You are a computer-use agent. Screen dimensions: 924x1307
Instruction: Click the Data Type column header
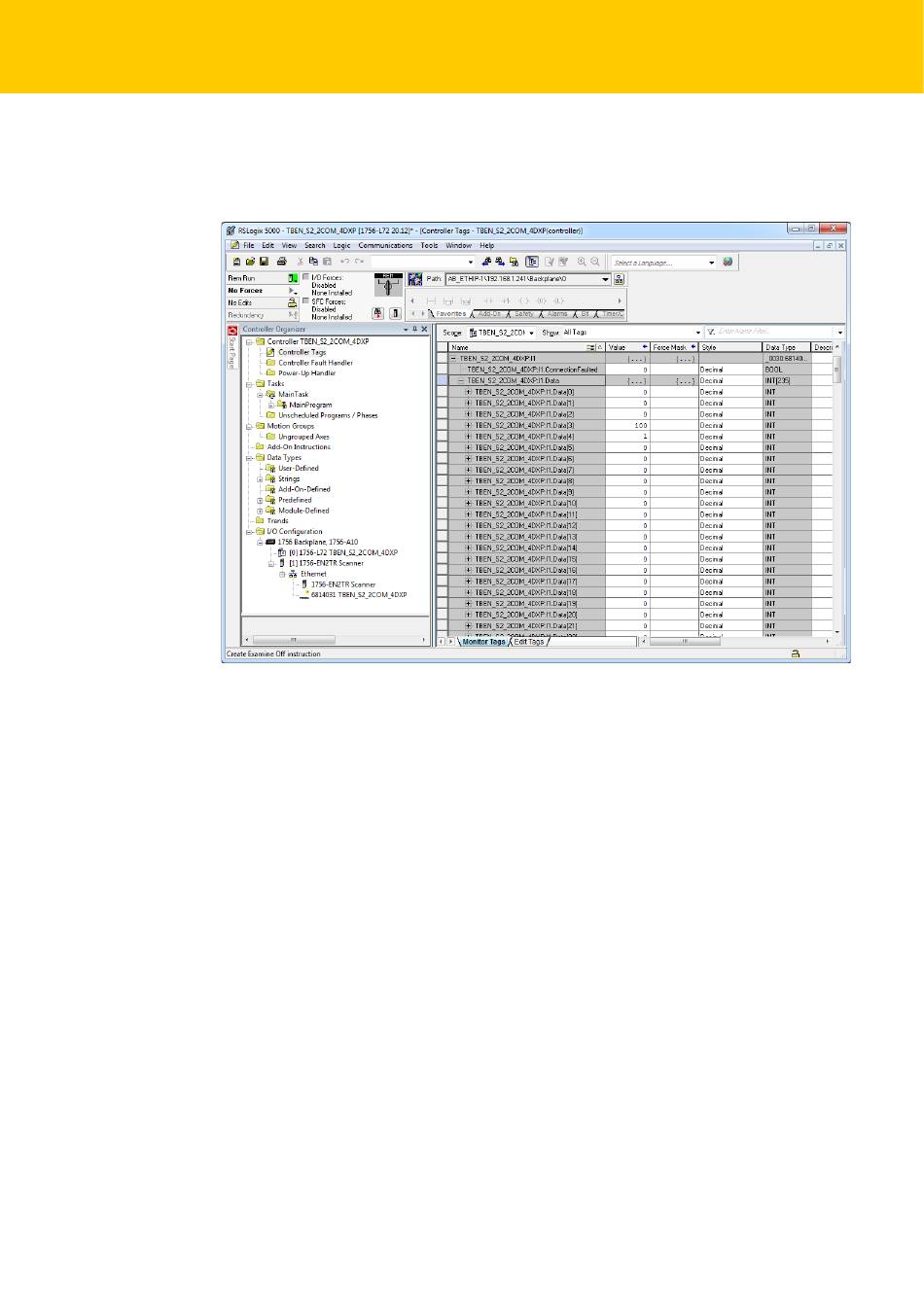[786, 347]
